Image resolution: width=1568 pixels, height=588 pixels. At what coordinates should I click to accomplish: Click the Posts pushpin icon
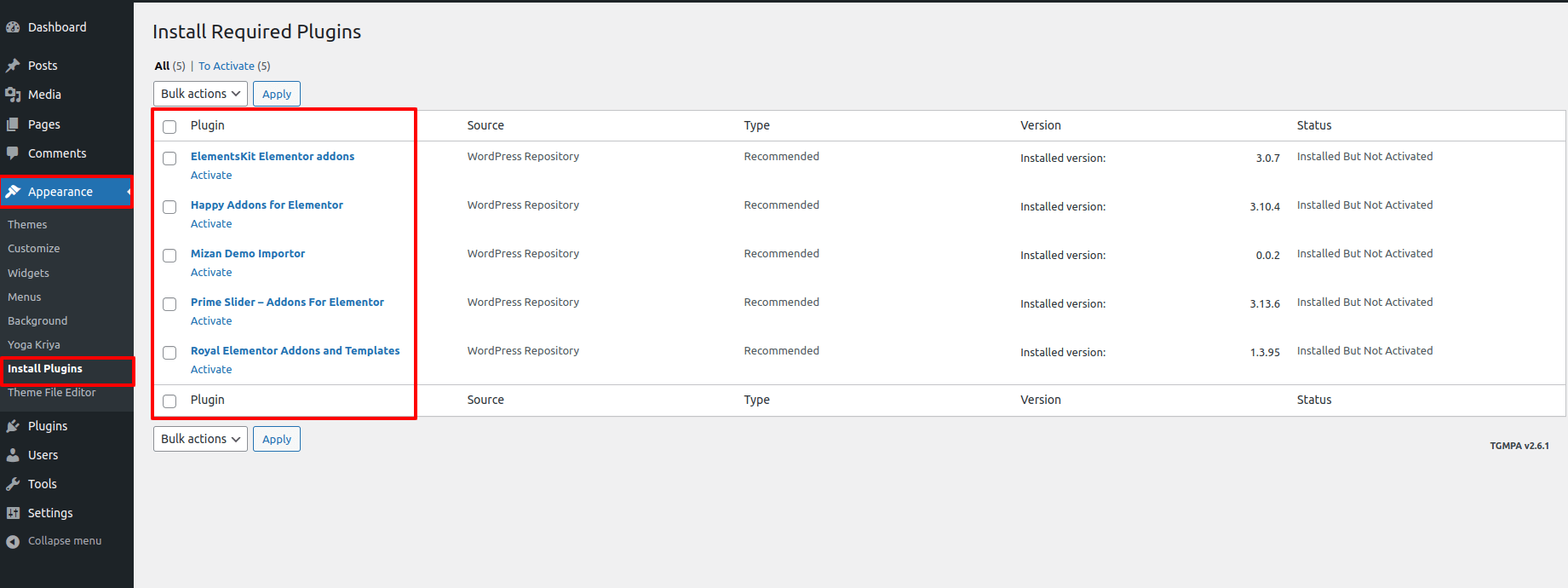[x=13, y=66]
